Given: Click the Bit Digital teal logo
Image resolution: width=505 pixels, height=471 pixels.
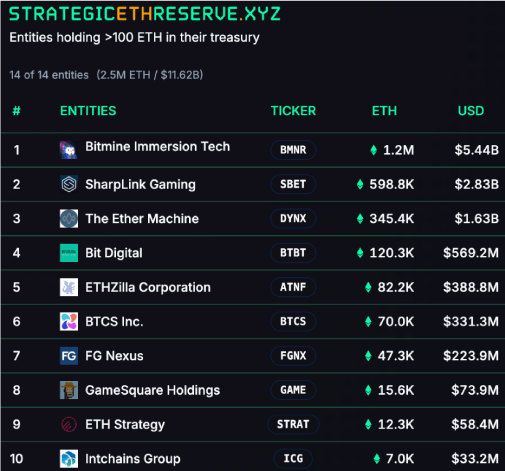Looking at the screenshot, I should click(69, 253).
